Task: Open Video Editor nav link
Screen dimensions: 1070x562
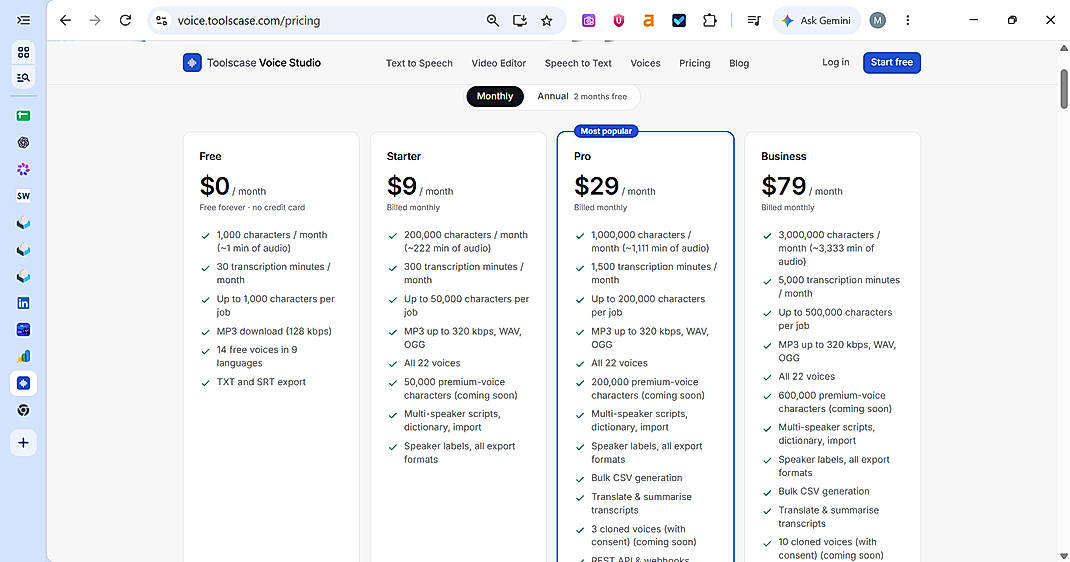Action: pyautogui.click(x=498, y=63)
